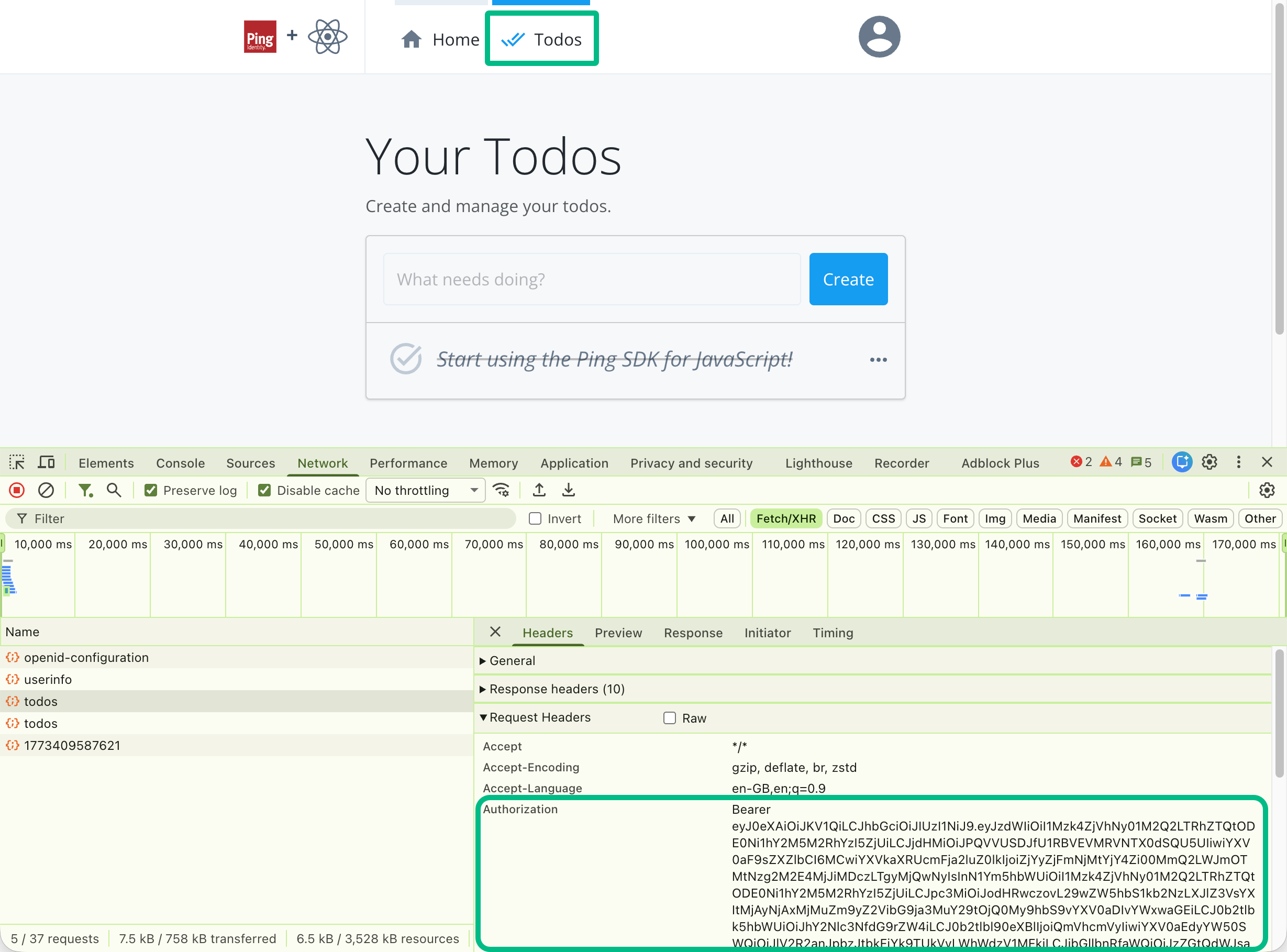Open the network search magnifier icon
This screenshot has width=1287, height=952.
point(114,491)
